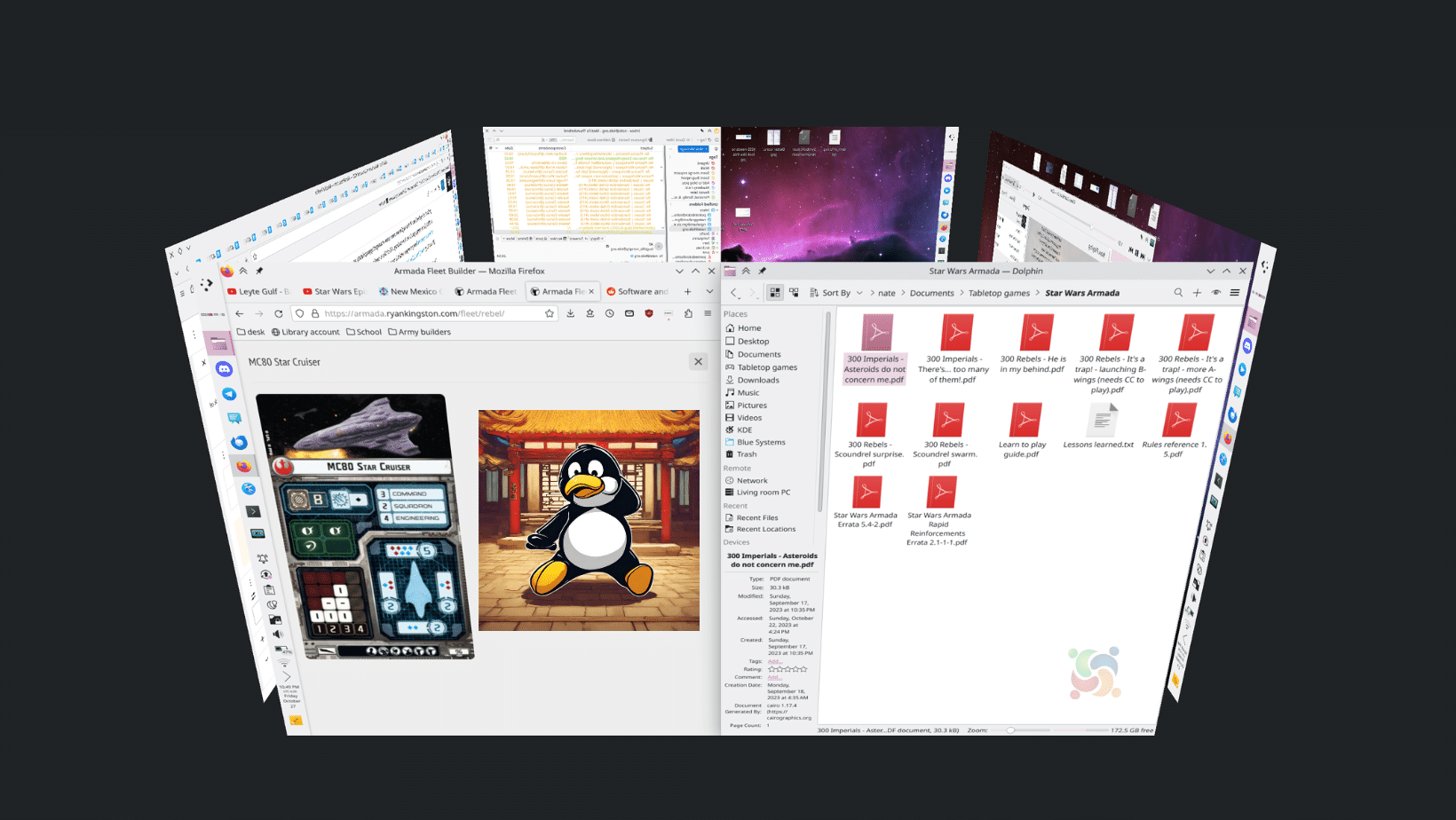Toggle Firefox's keep-above double-chevron button
1456x820 pixels.
pyautogui.click(x=243, y=271)
